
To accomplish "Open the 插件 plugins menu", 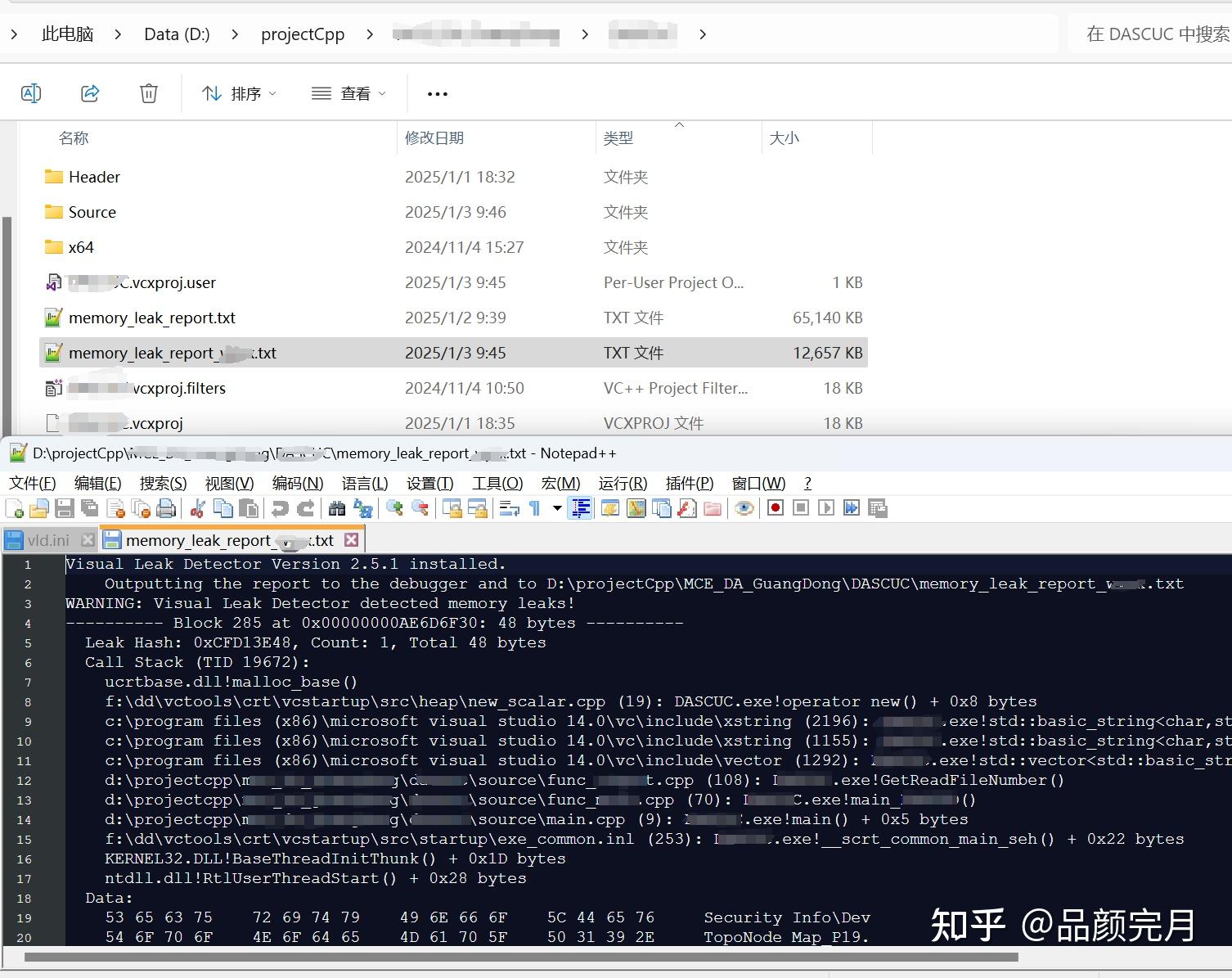I will [x=688, y=483].
